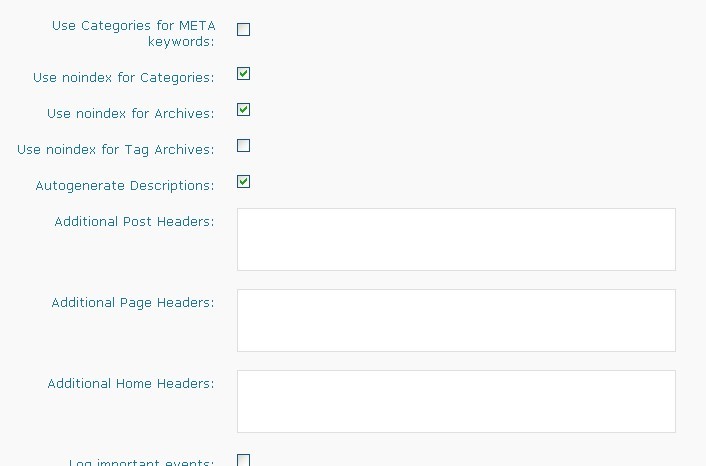The width and height of the screenshot is (706, 466).
Task: Click the Autogenerate Descriptions label text
Action: [124, 186]
